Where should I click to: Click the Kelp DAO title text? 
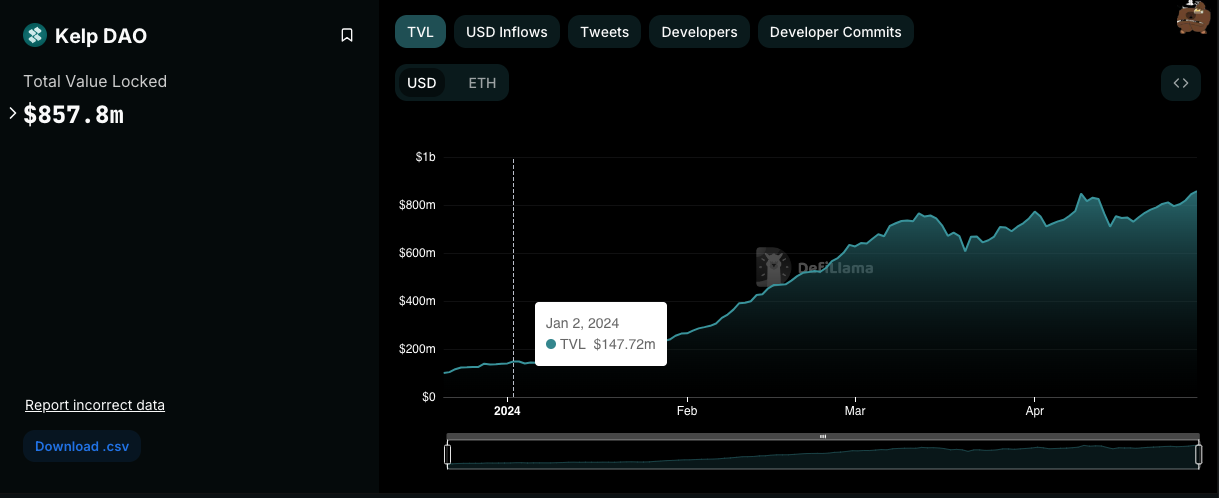[101, 36]
